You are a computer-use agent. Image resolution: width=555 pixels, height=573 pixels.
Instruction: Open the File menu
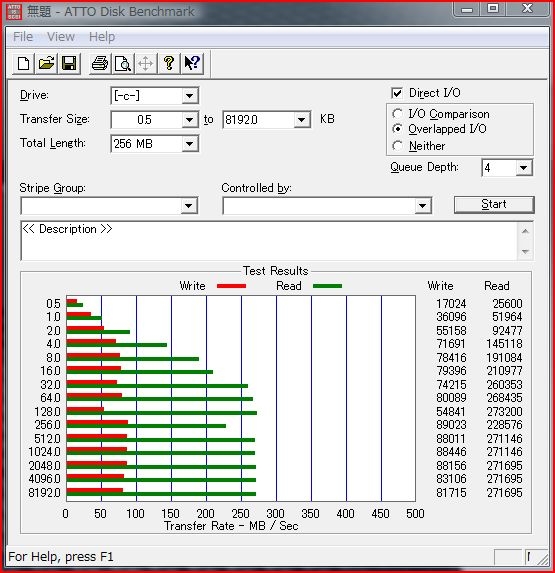pos(23,37)
